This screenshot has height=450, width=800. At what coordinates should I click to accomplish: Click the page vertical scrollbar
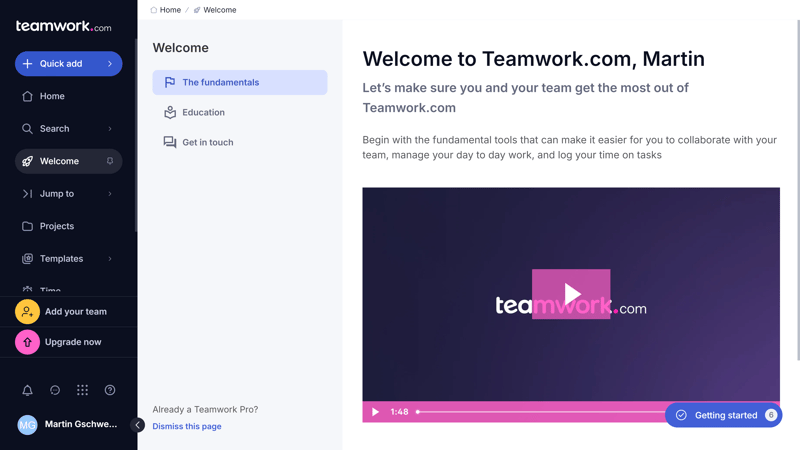point(798,190)
